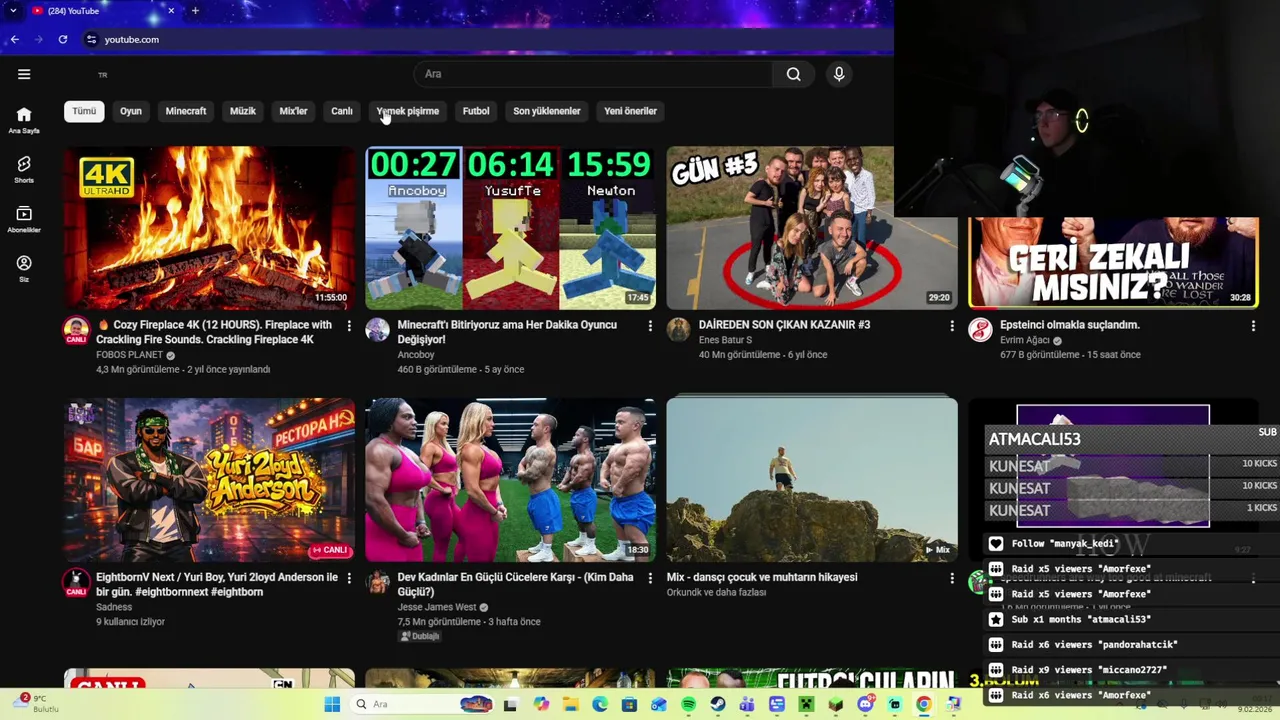Open the GERİ ZEKALI MISINIZ thumbnail
This screenshot has width=1280, height=720.
[1113, 263]
